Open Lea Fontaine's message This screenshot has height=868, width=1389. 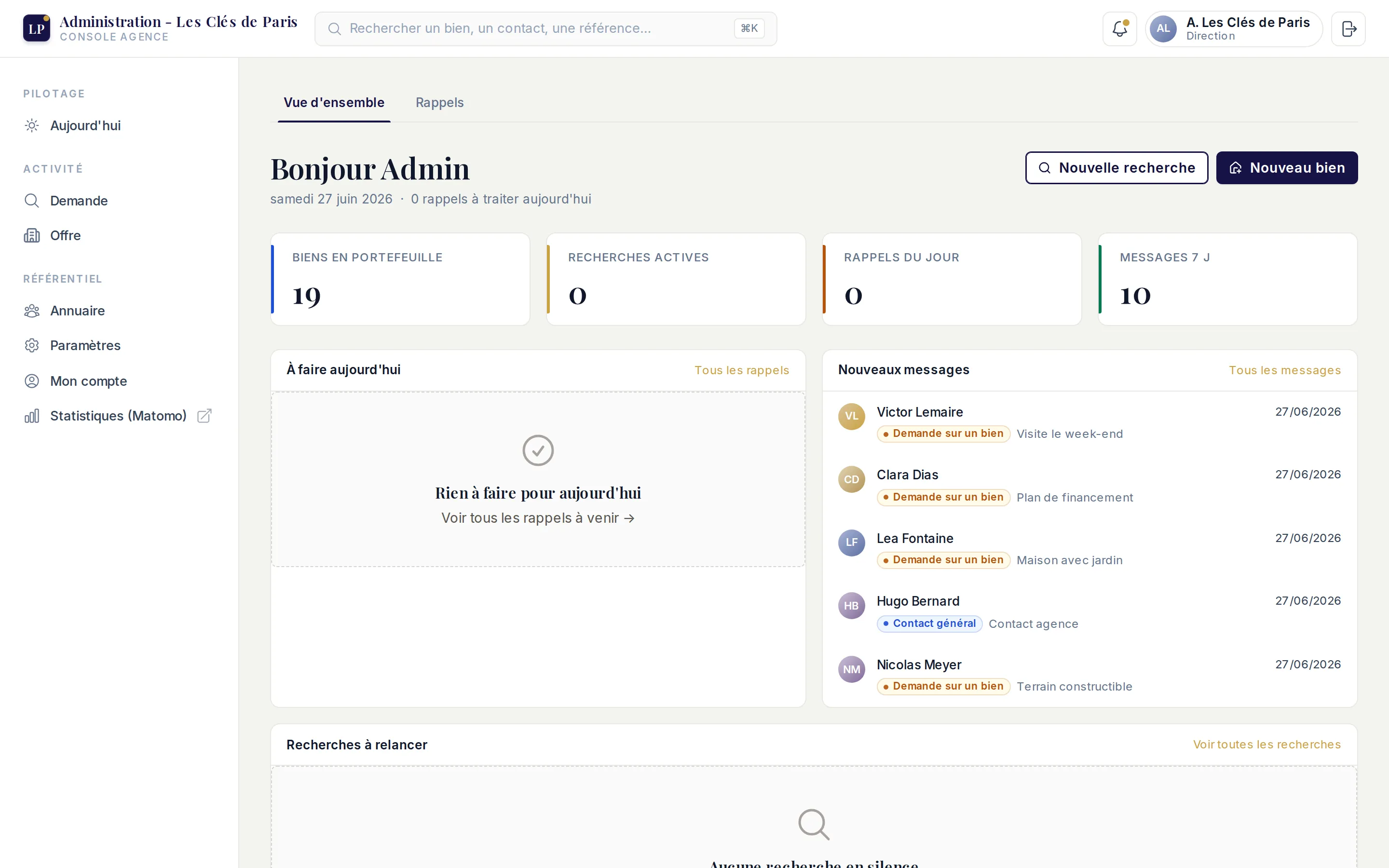pyautogui.click(x=1089, y=549)
